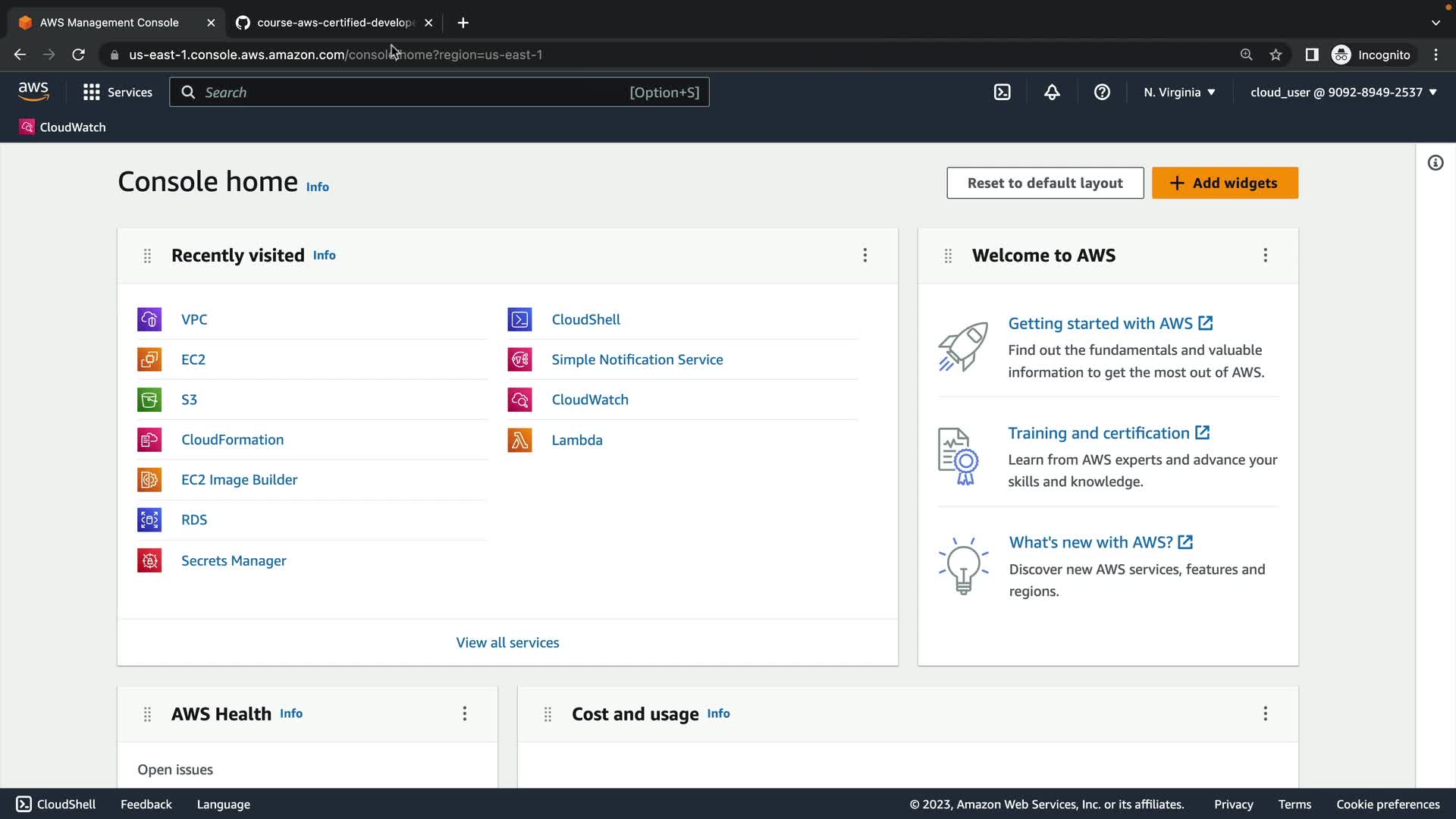Open the Services grid menu
Screen dimensions: 1456x819
(118, 93)
